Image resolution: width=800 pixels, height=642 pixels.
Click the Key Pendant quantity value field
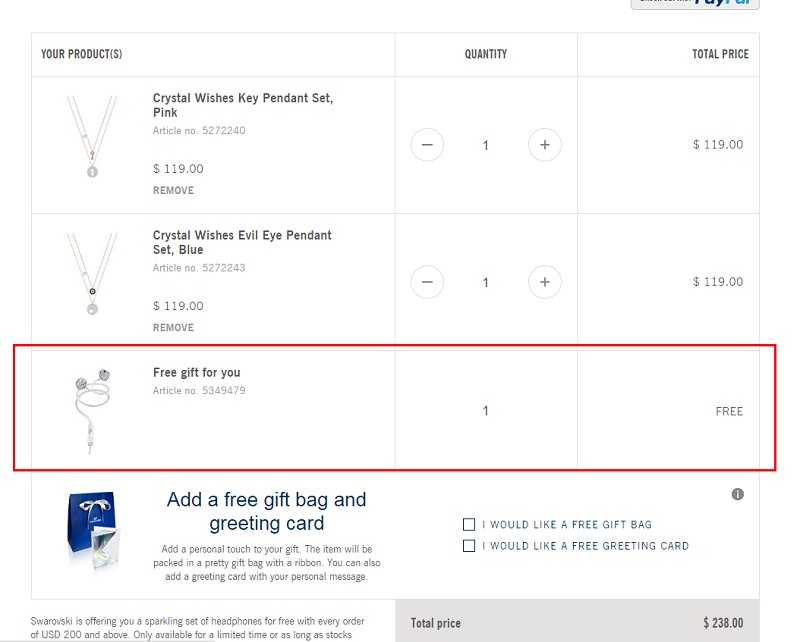tap(486, 145)
